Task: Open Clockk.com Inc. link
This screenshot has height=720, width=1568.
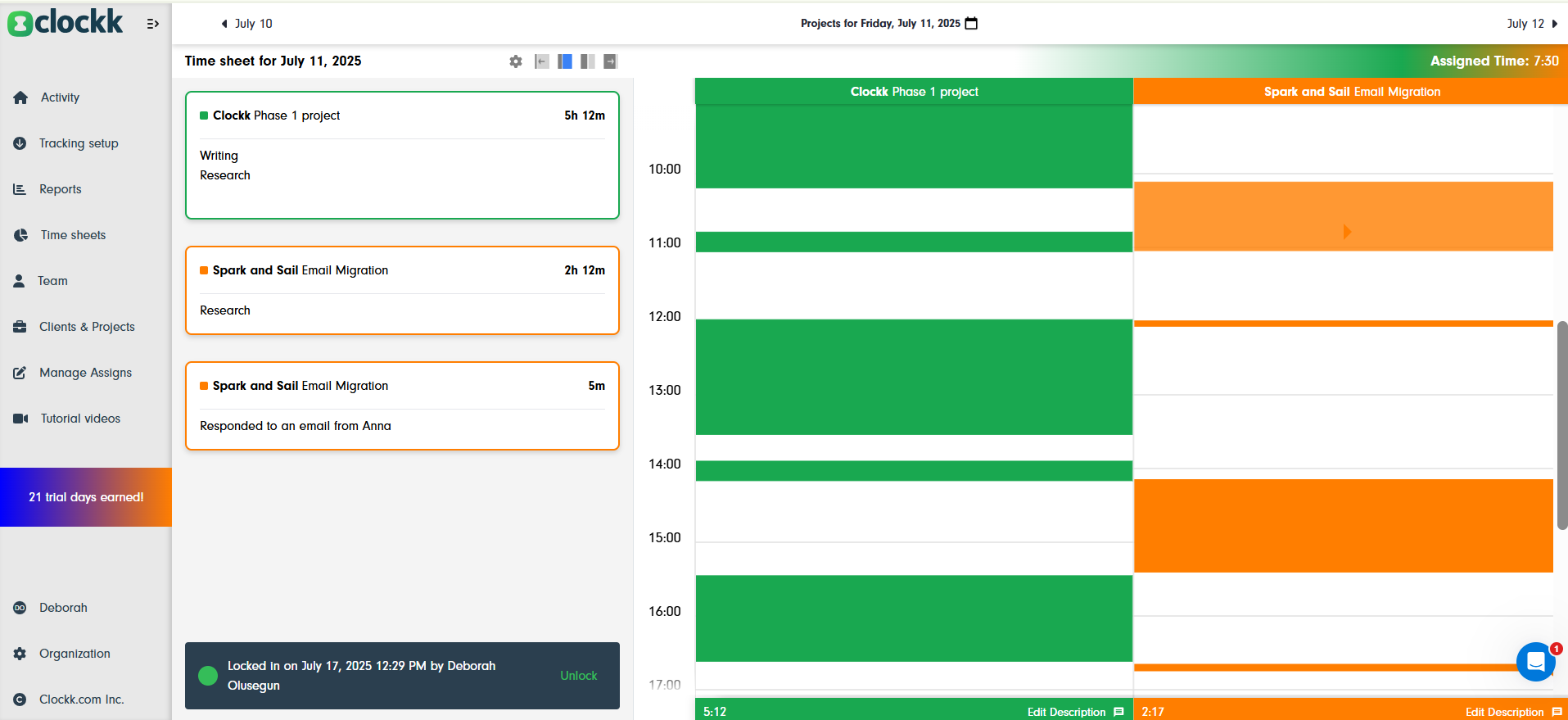Action: click(81, 700)
